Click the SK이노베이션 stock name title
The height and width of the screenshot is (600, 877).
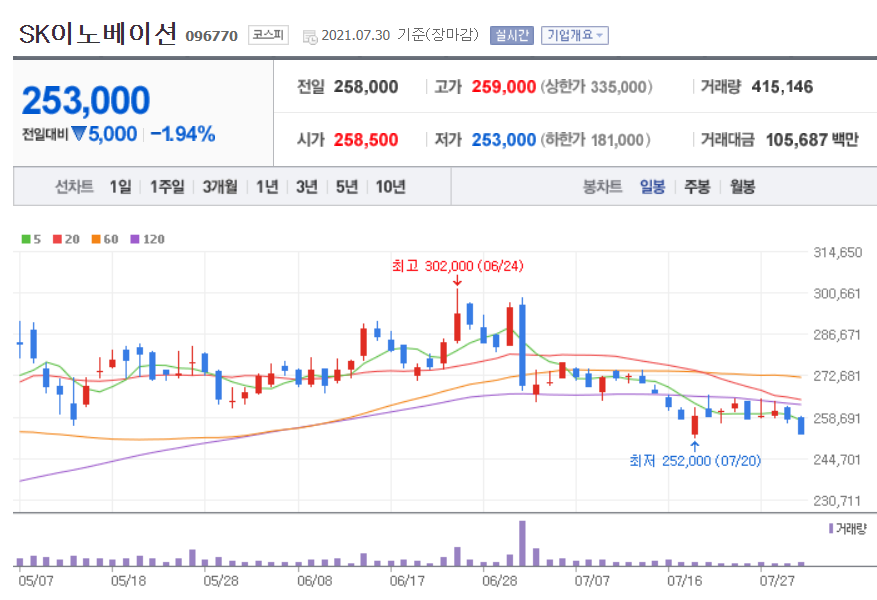point(98,34)
